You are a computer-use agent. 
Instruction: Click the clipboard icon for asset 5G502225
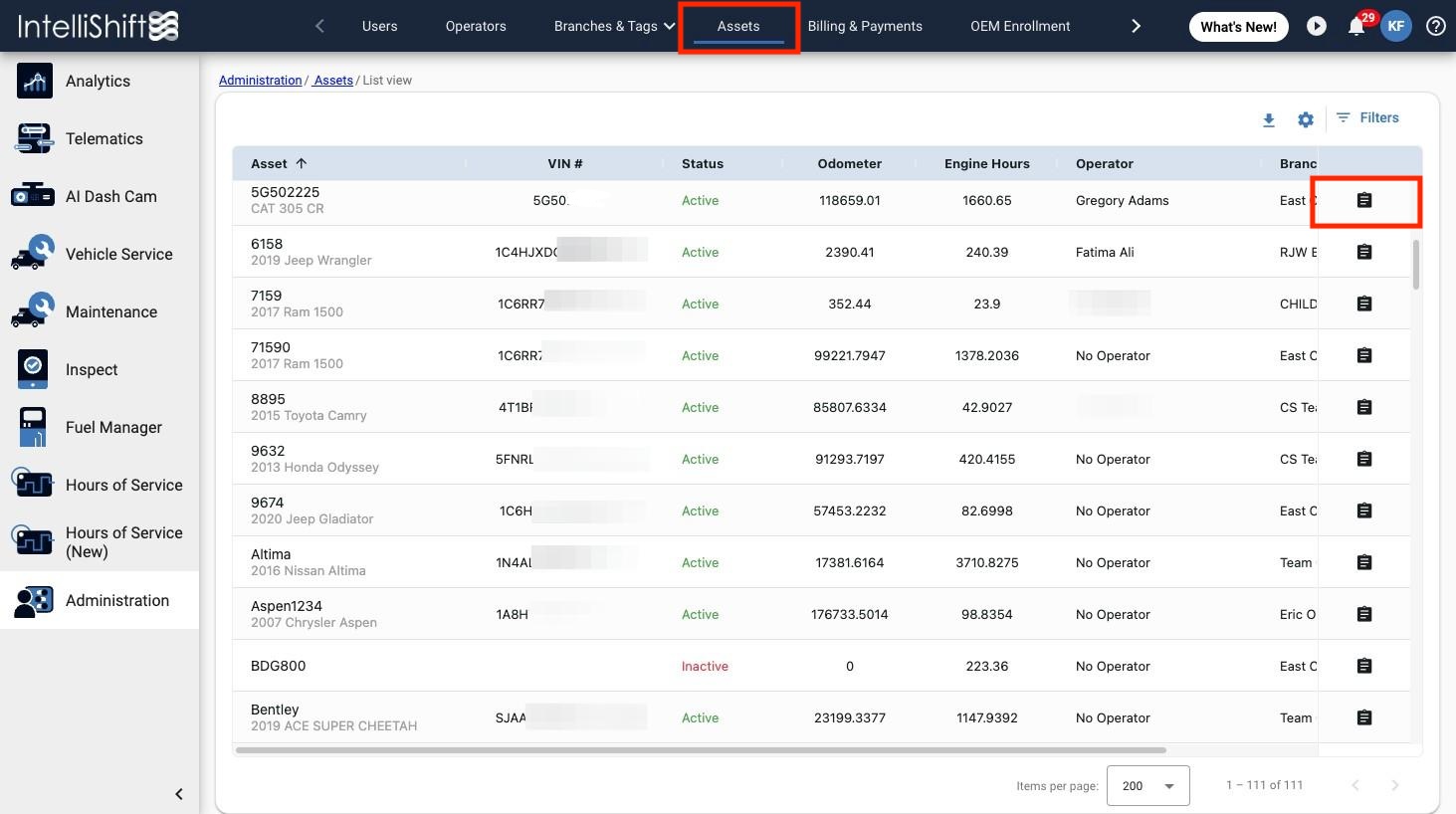point(1364,200)
